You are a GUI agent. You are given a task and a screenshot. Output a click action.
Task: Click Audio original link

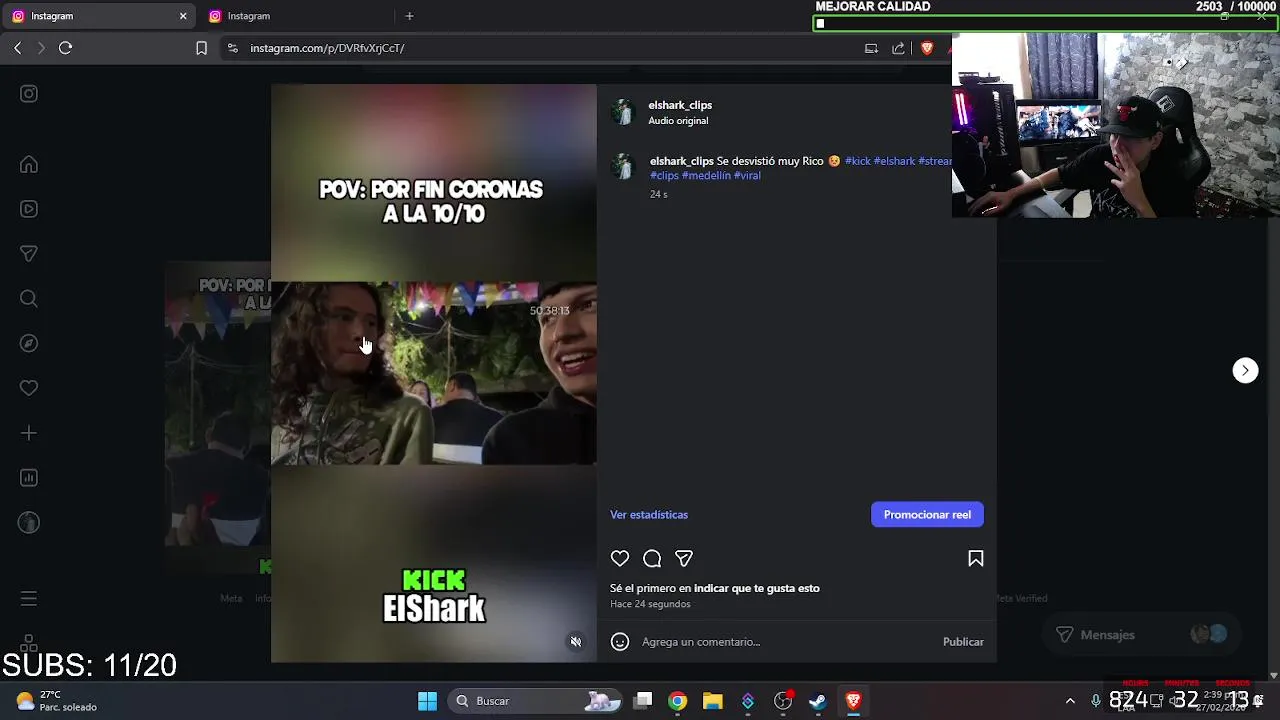pos(678,121)
